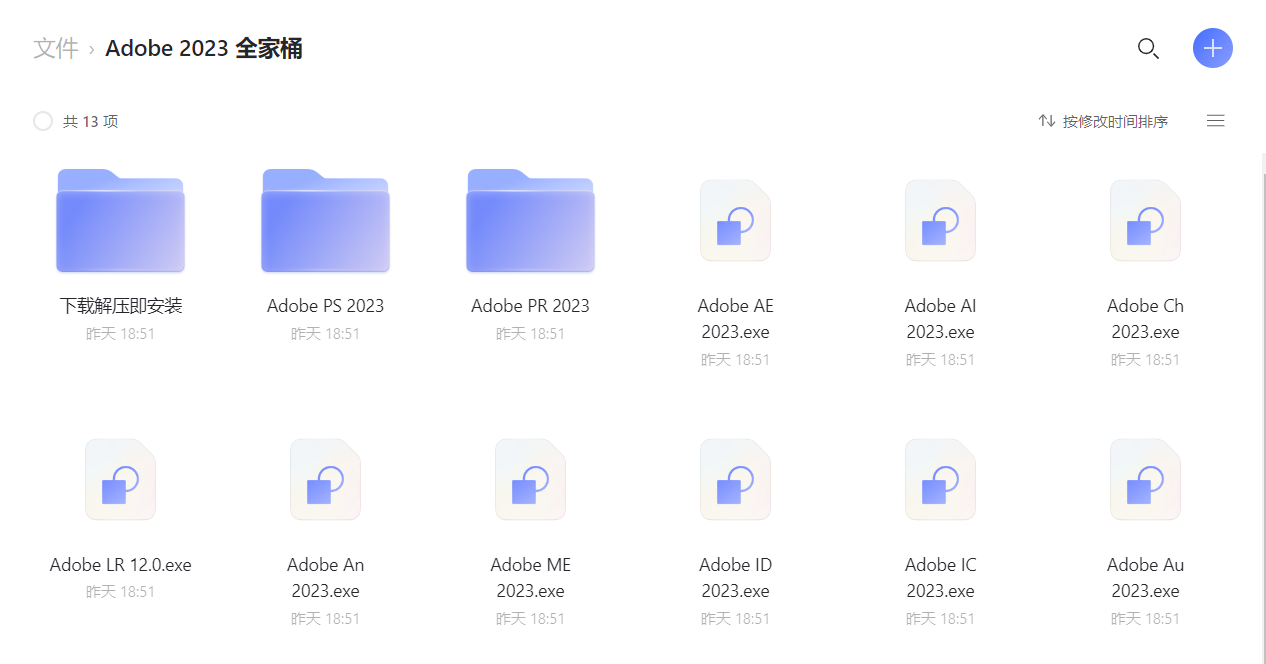The image size is (1266, 664).
Task: Navigate back via the 文件 breadcrumb
Action: point(56,48)
